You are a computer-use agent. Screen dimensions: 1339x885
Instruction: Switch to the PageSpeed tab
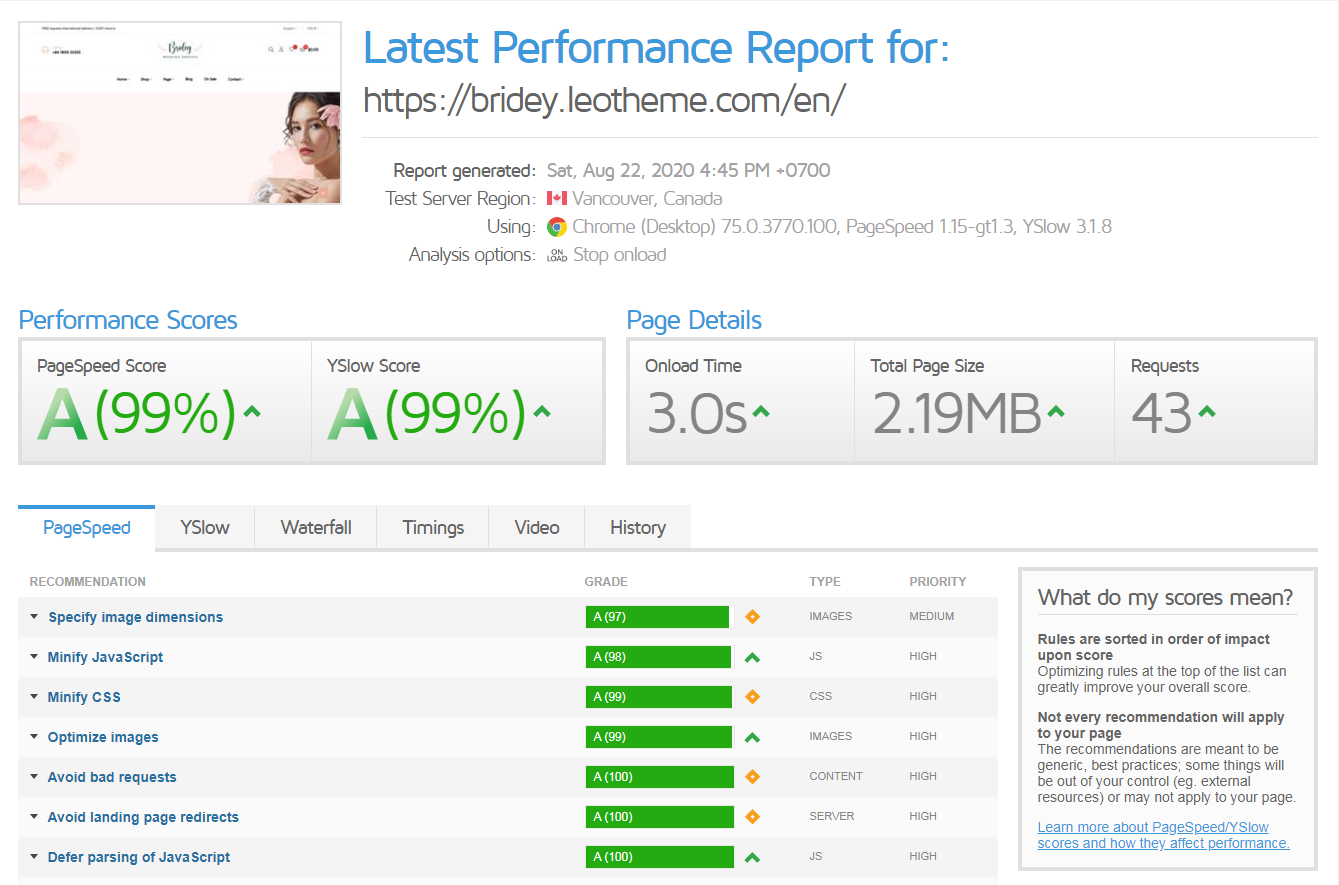(87, 528)
